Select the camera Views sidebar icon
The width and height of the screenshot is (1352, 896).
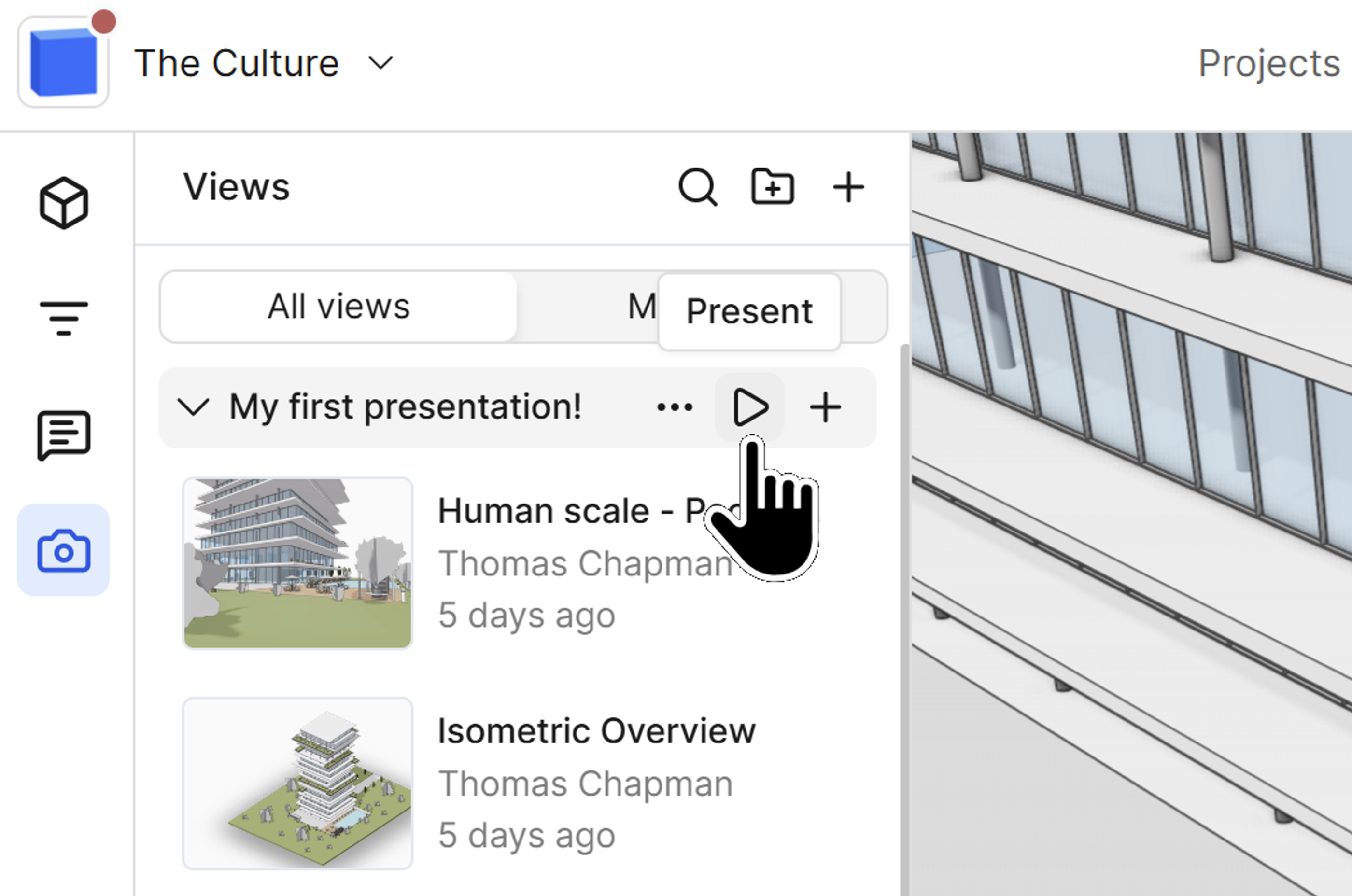click(63, 550)
